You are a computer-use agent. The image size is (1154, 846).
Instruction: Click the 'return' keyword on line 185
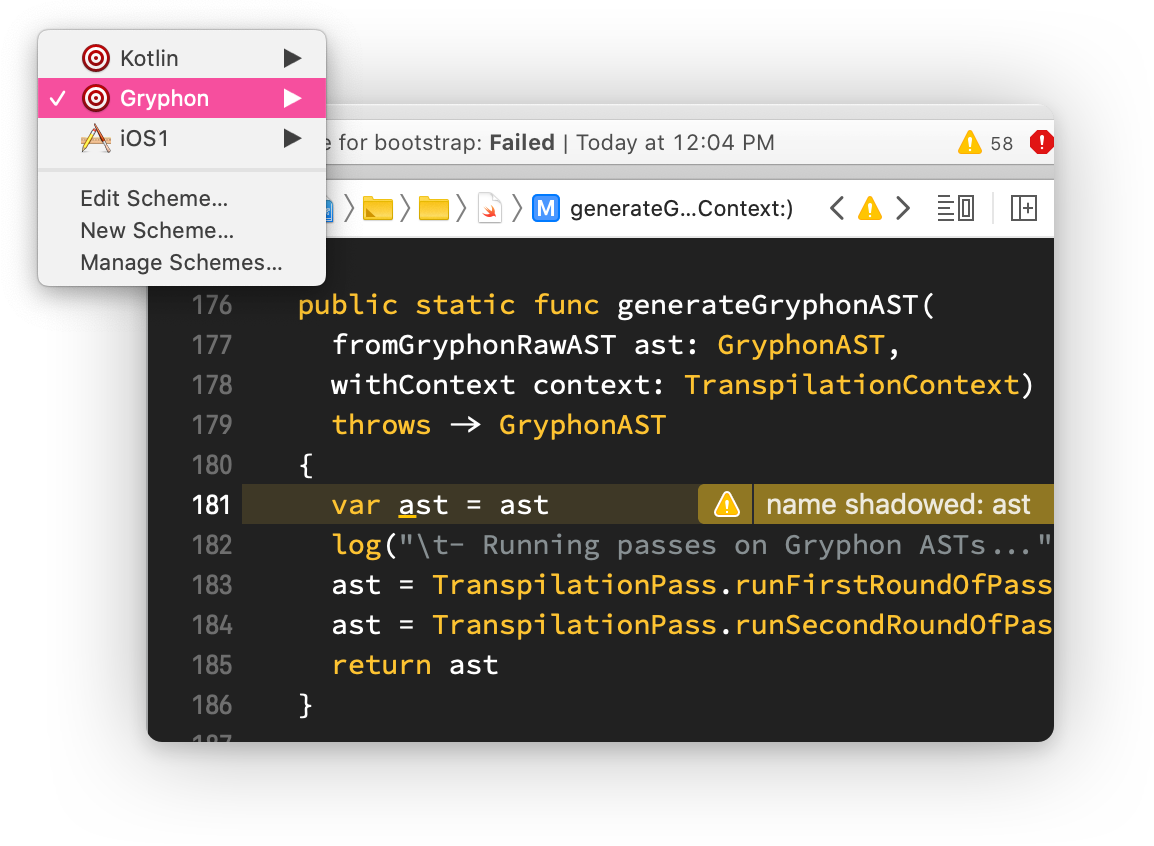(x=381, y=665)
